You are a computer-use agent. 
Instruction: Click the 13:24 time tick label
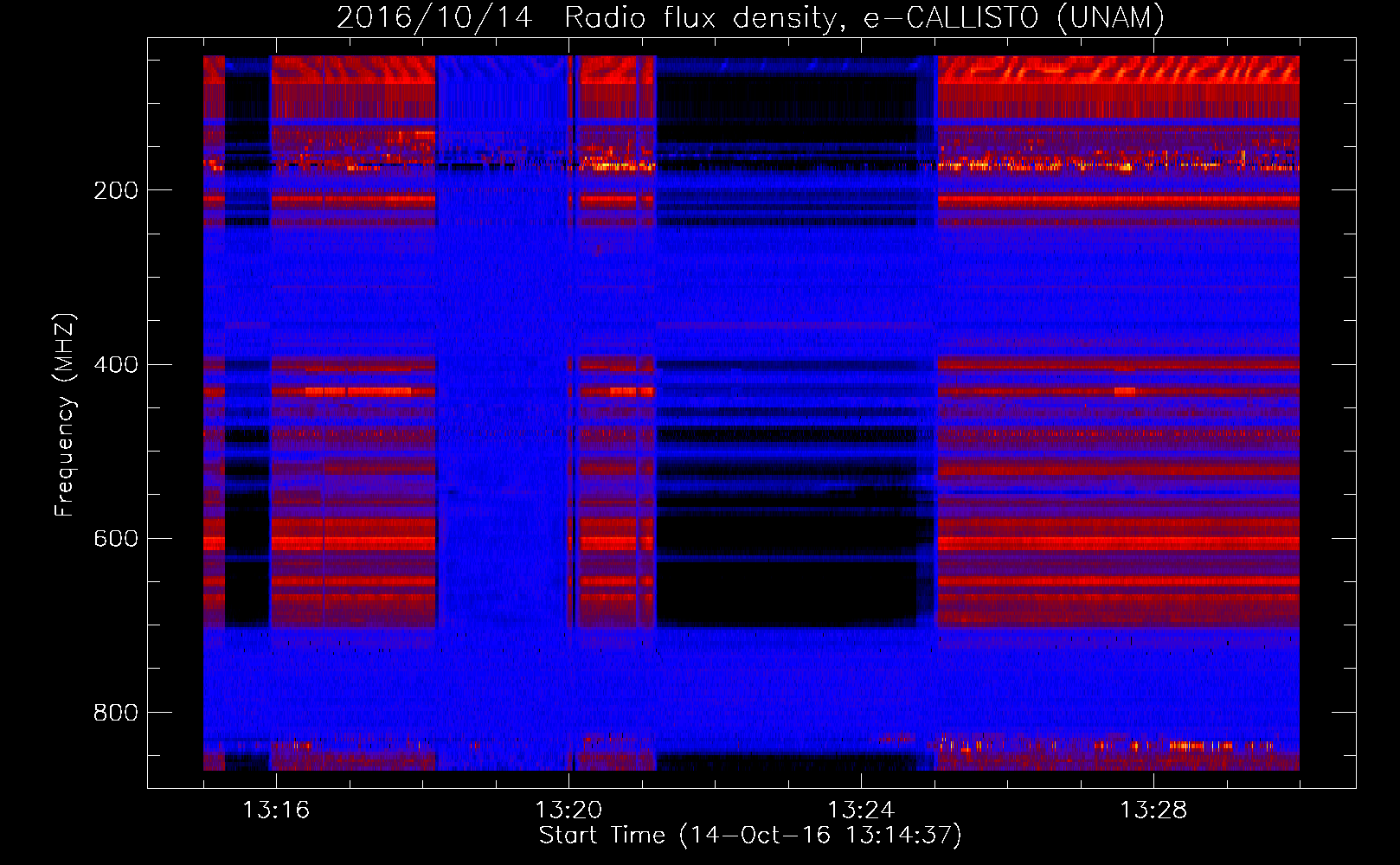pos(861,811)
